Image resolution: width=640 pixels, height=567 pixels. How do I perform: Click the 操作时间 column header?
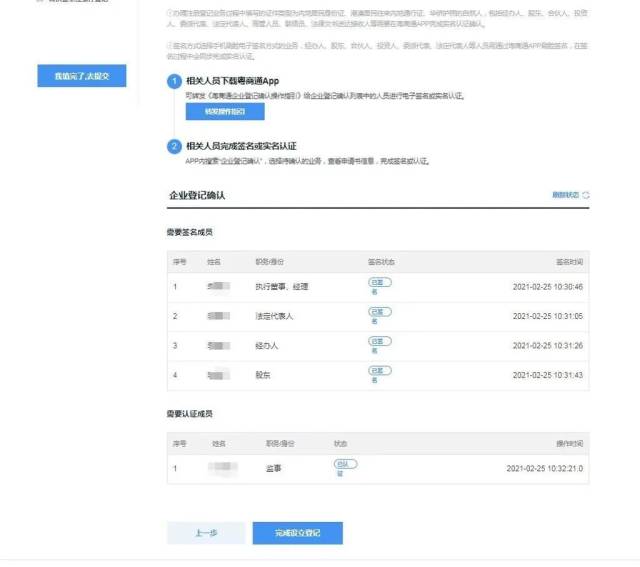click(569, 444)
